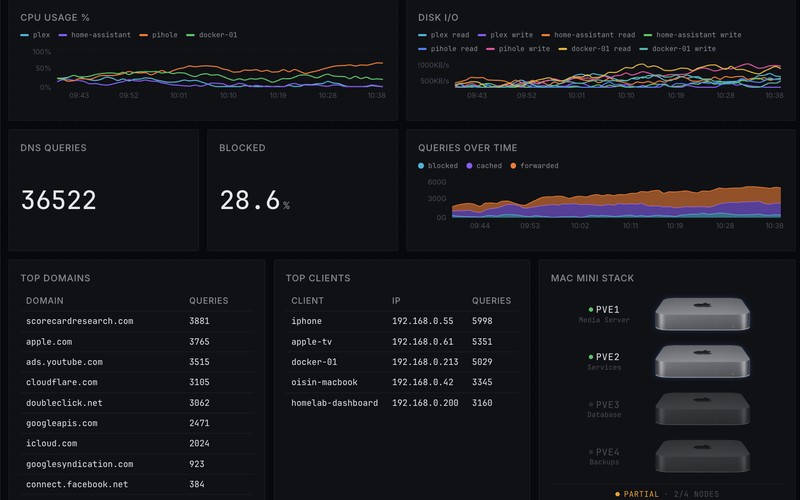This screenshot has height=500, width=800.
Task: Click the CPU USAGE % panel title
Action: [55, 17]
